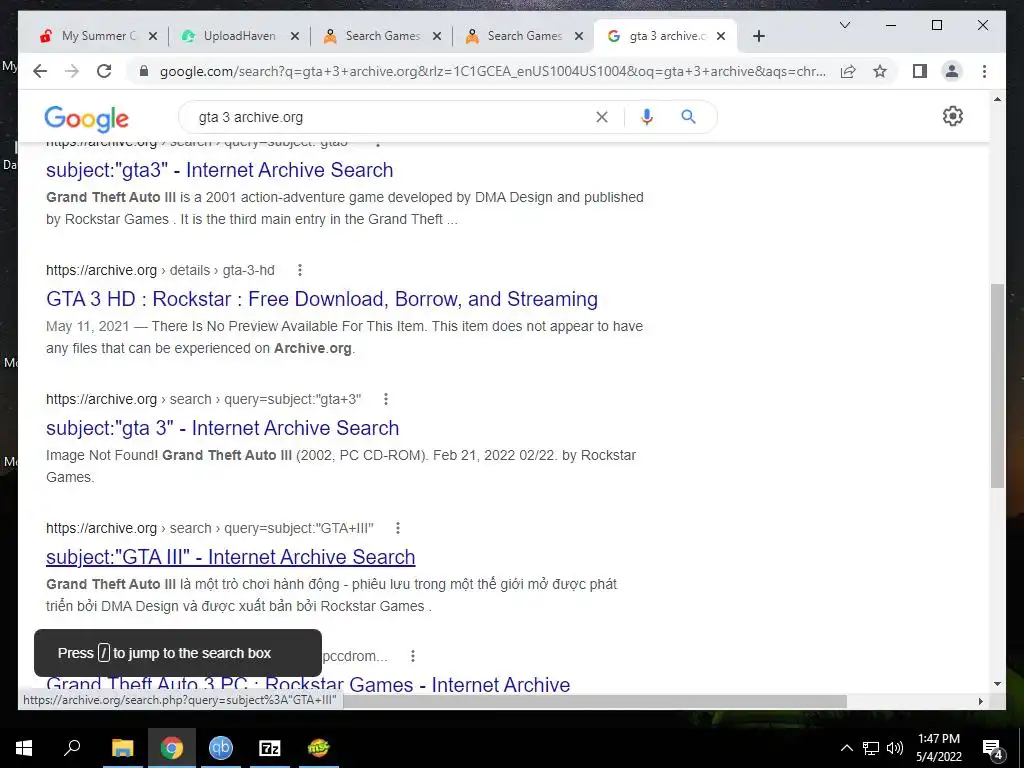Open subject:"gta3" Internet Archive Search link
This screenshot has width=1024, height=768.
tap(219, 170)
